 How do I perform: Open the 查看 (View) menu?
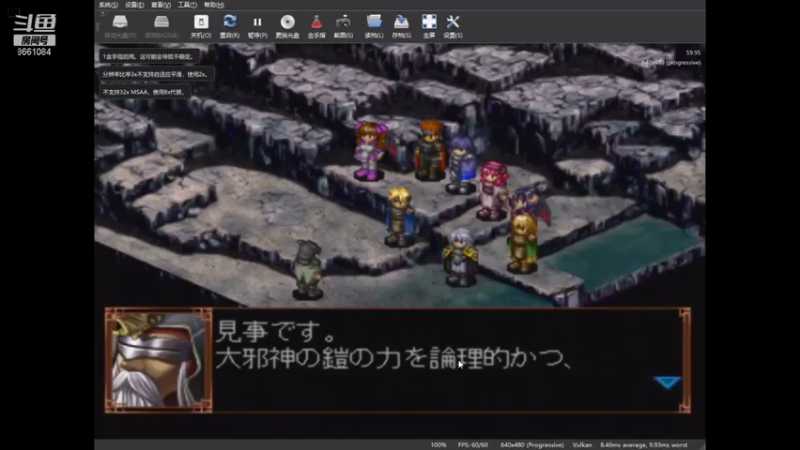[161, 5]
